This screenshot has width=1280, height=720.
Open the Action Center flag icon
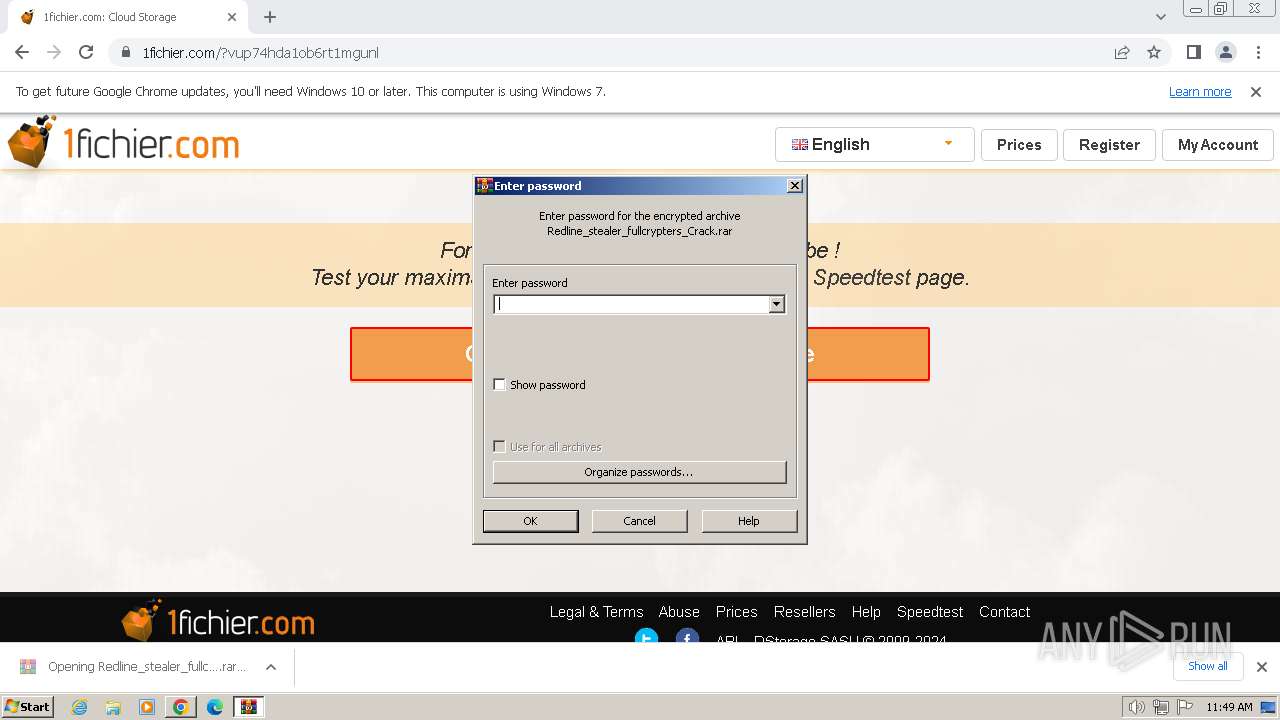tap(1185, 707)
